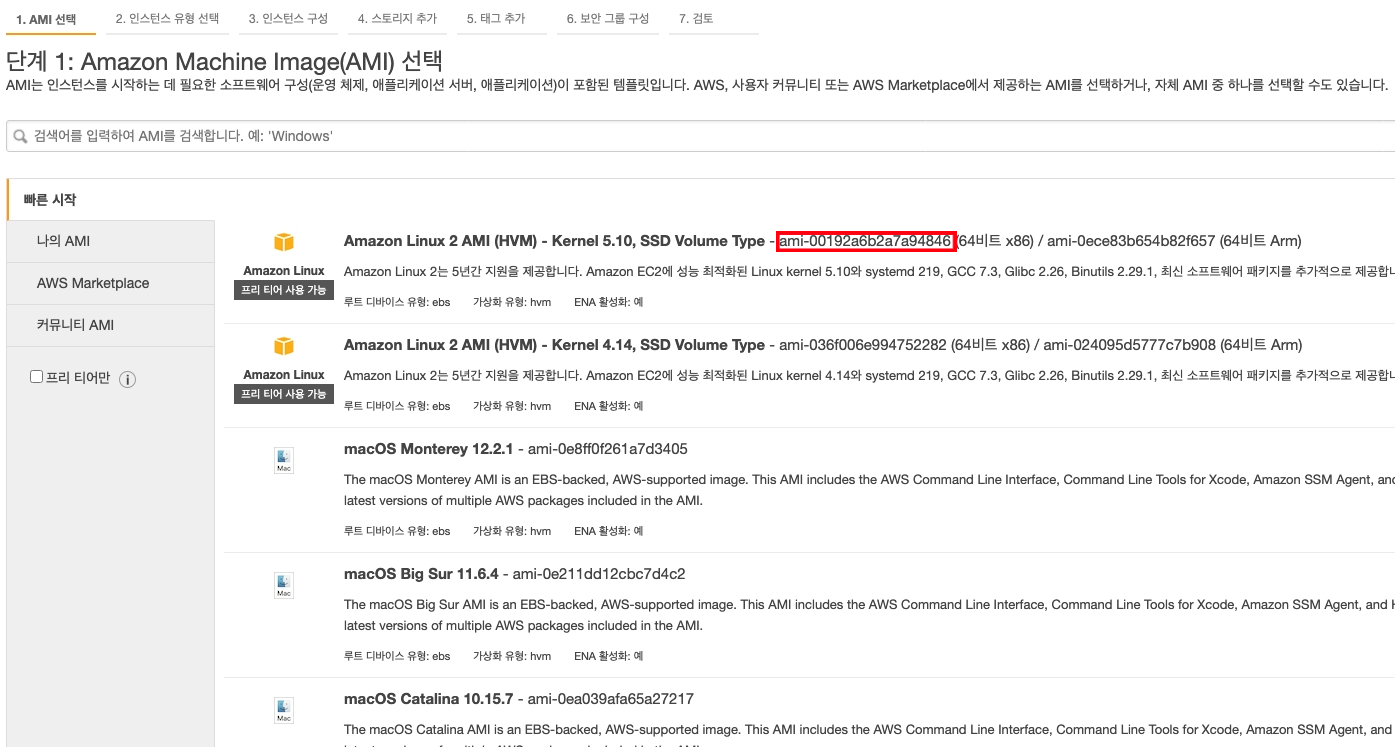Click the macOS Big Sur AMI description text

868,615
